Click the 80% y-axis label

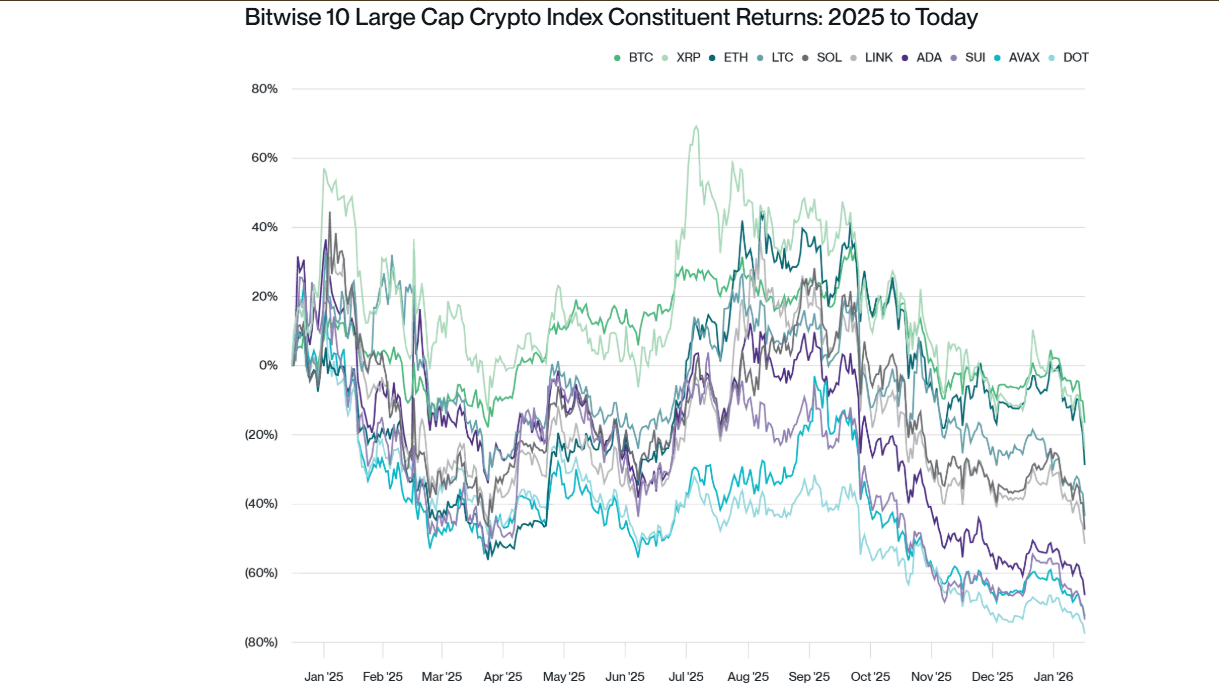pyautogui.click(x=264, y=89)
